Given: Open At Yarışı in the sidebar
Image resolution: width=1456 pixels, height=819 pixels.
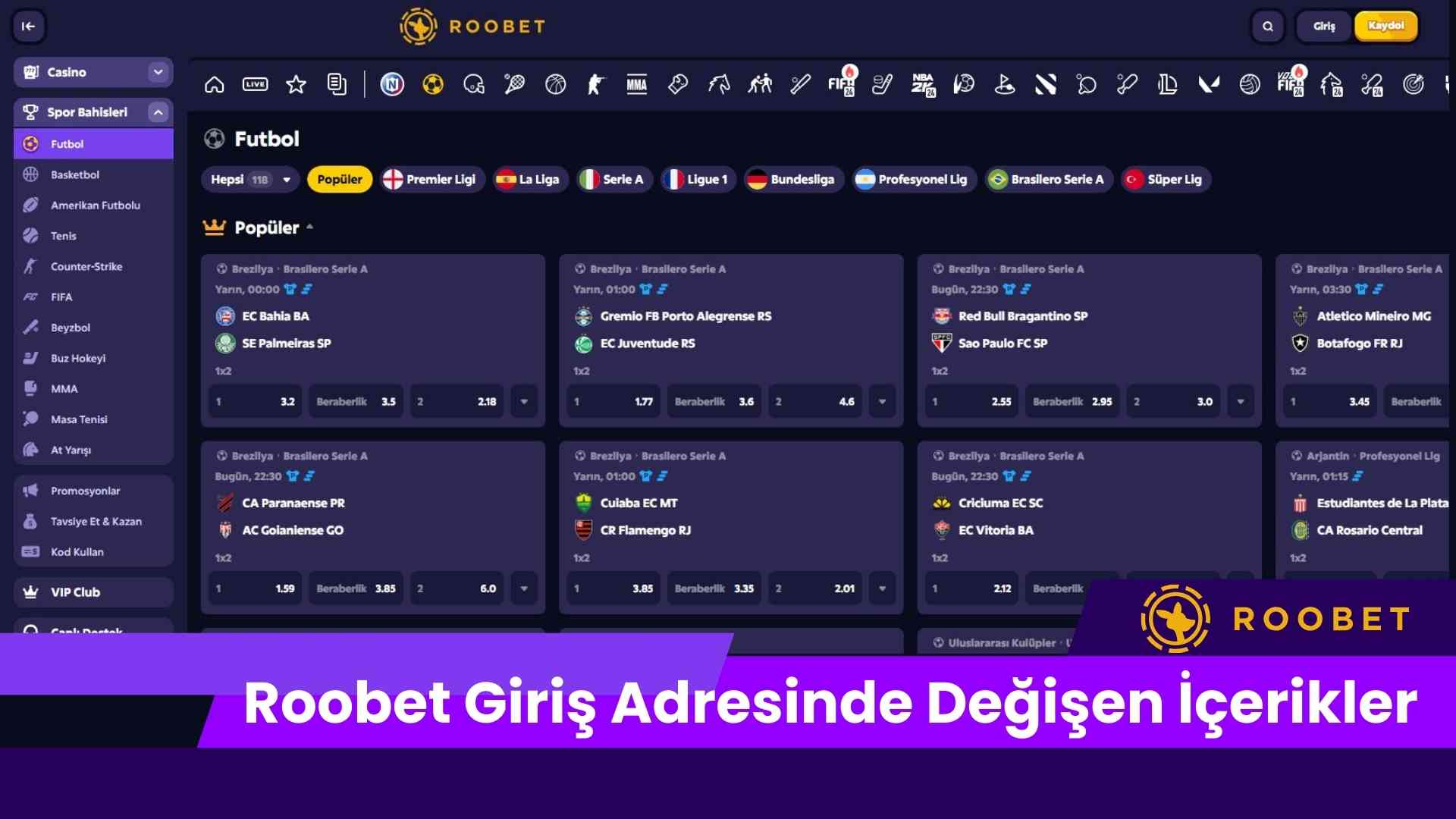Looking at the screenshot, I should pyautogui.click(x=93, y=450).
